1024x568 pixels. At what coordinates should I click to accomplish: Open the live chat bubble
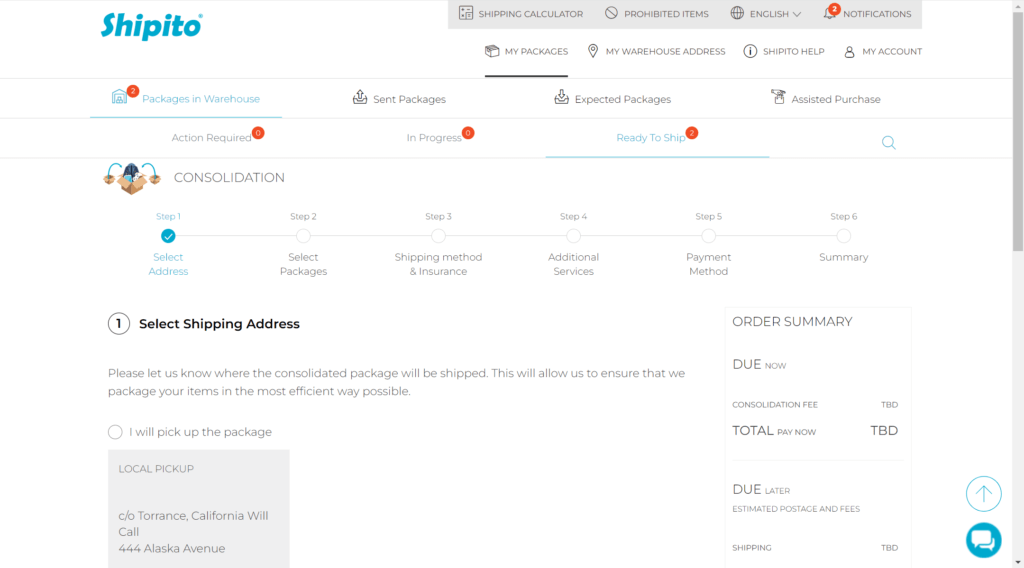click(984, 541)
